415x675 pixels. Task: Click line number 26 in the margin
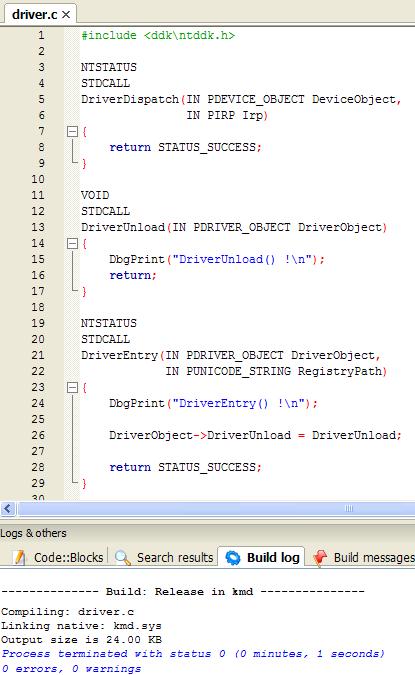click(x=38, y=435)
